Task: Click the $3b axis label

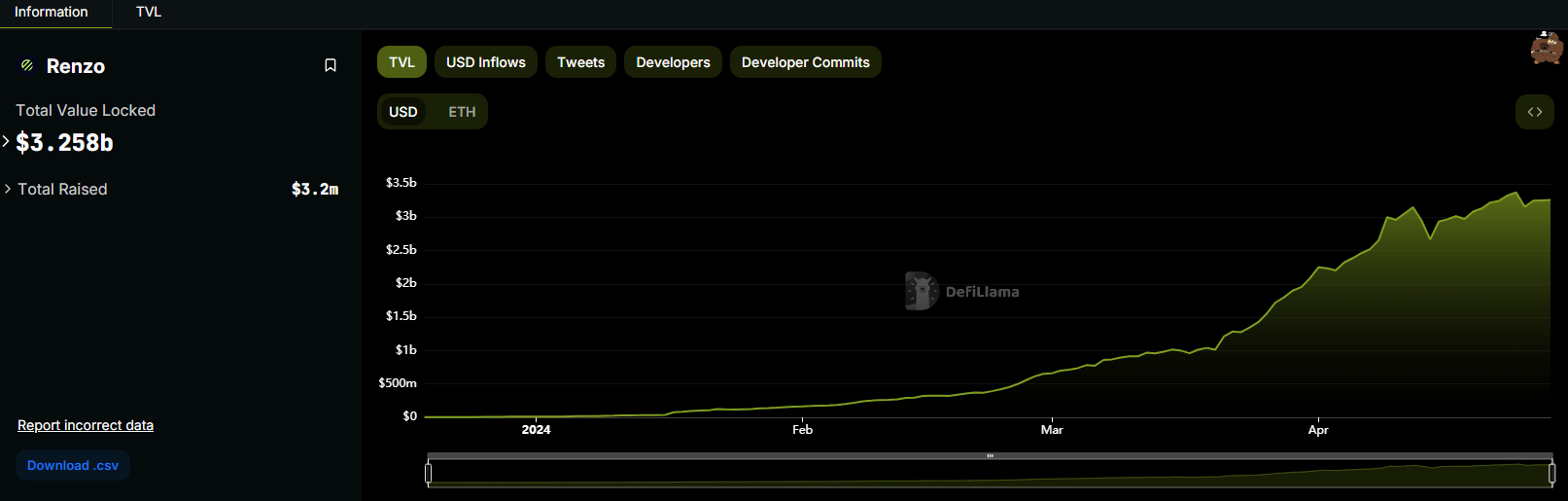Action: pos(405,216)
